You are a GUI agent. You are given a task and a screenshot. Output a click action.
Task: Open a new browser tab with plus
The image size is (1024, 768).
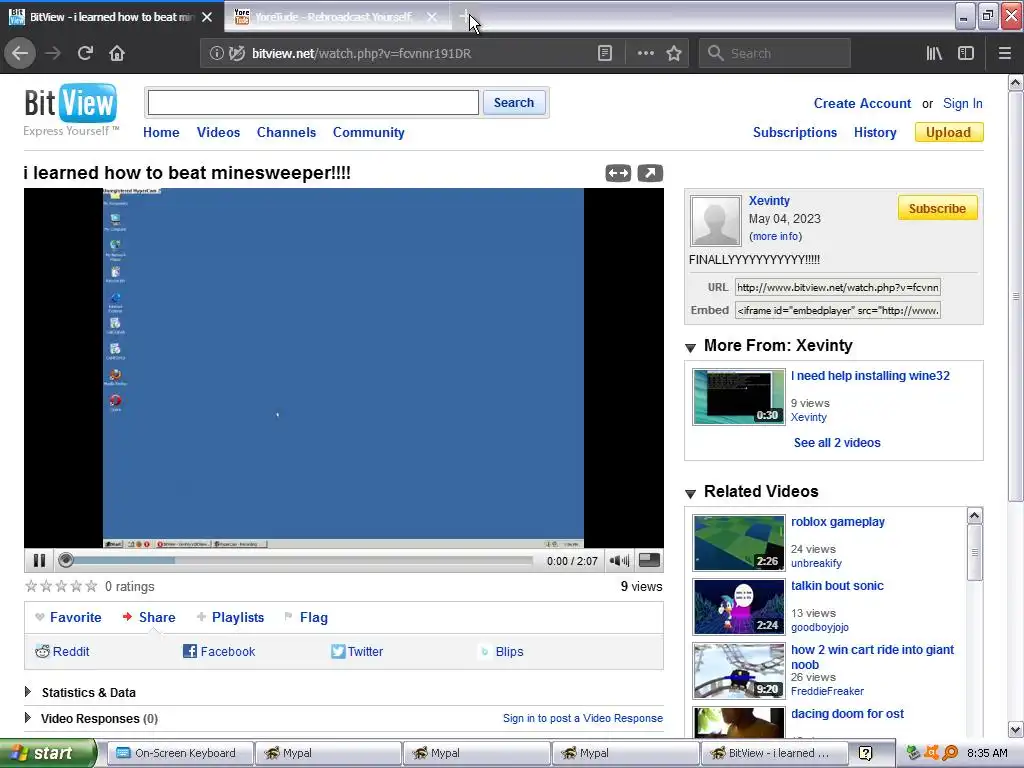pos(464,16)
